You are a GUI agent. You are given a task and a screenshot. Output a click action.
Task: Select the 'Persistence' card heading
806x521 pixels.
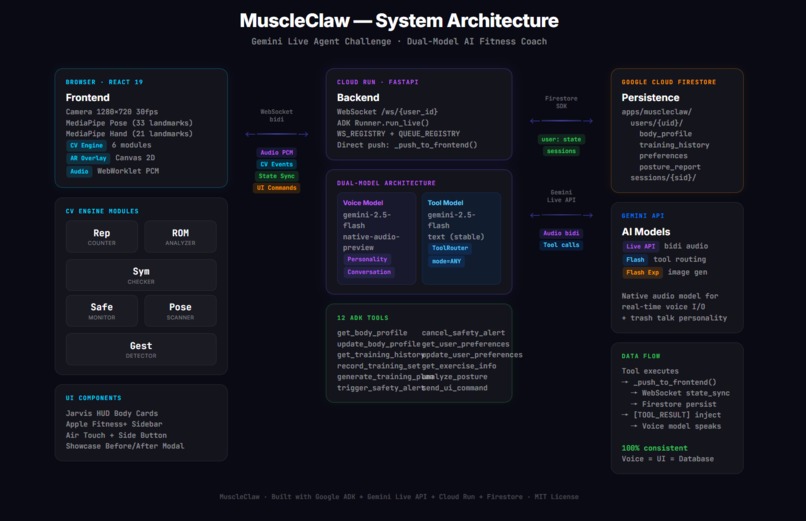(x=650, y=98)
